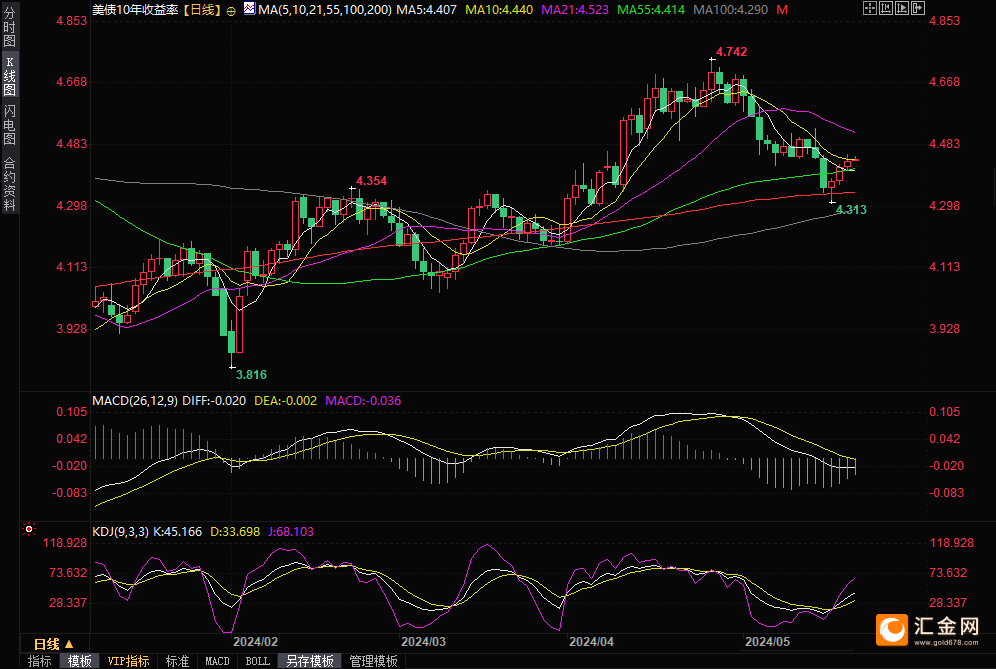Click the red sun marker beside KDJ
996x669 pixels.
(x=29, y=529)
